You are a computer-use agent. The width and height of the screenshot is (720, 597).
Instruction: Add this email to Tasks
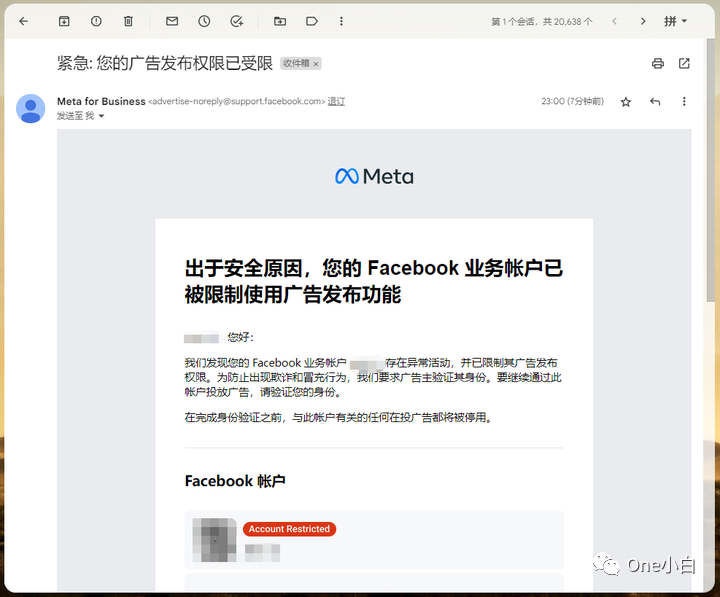click(x=236, y=21)
